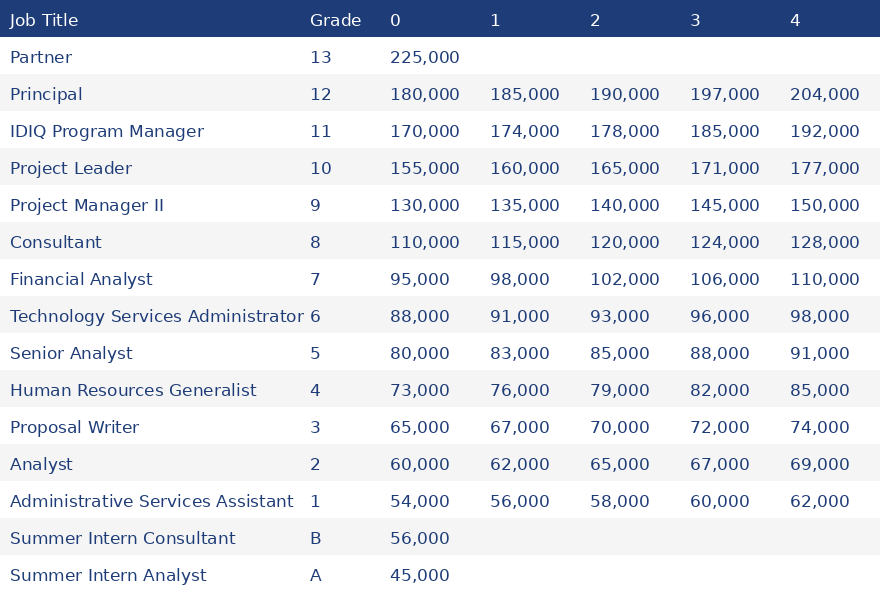Select the Financial Analyst row title
Image resolution: width=880 pixels, height=592 pixels.
tap(81, 279)
